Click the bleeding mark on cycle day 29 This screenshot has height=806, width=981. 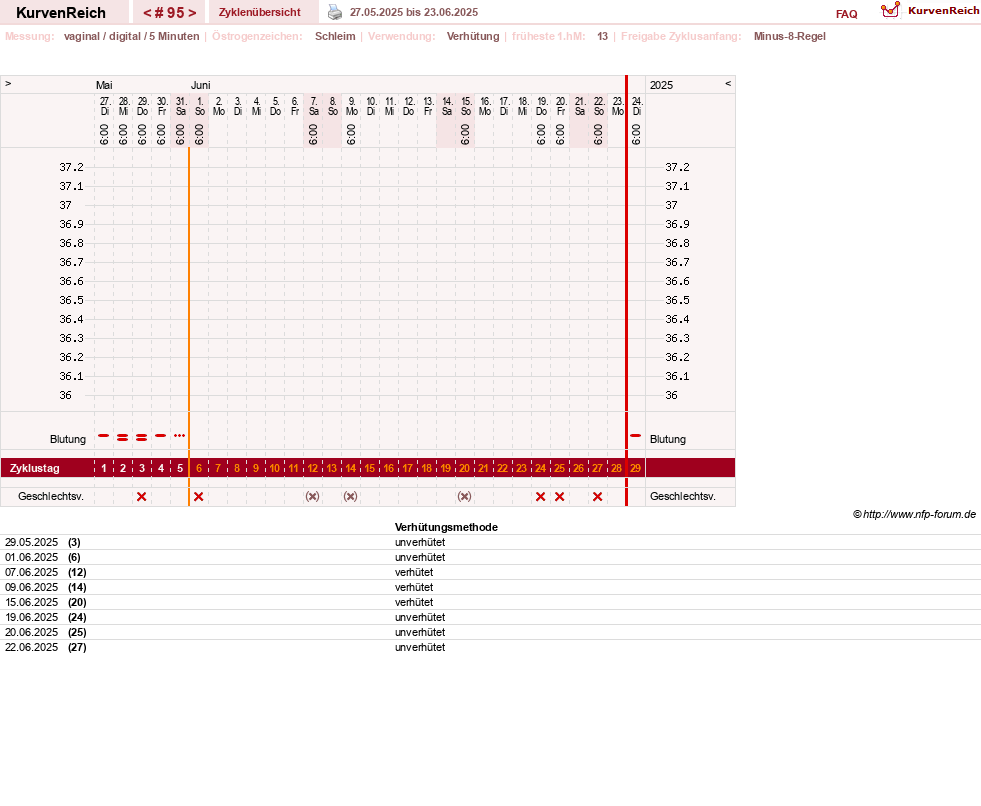(636, 436)
